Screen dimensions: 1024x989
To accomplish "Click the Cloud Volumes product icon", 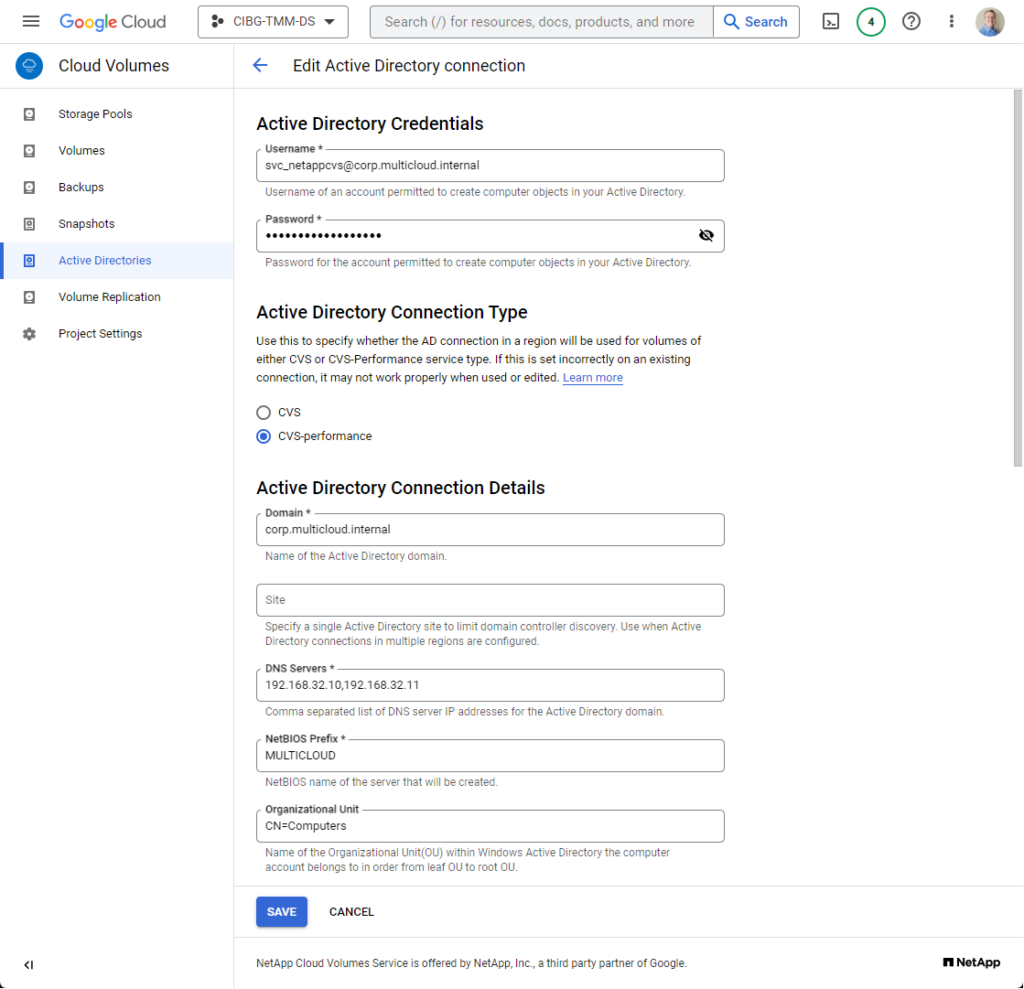I will pyautogui.click(x=29, y=66).
